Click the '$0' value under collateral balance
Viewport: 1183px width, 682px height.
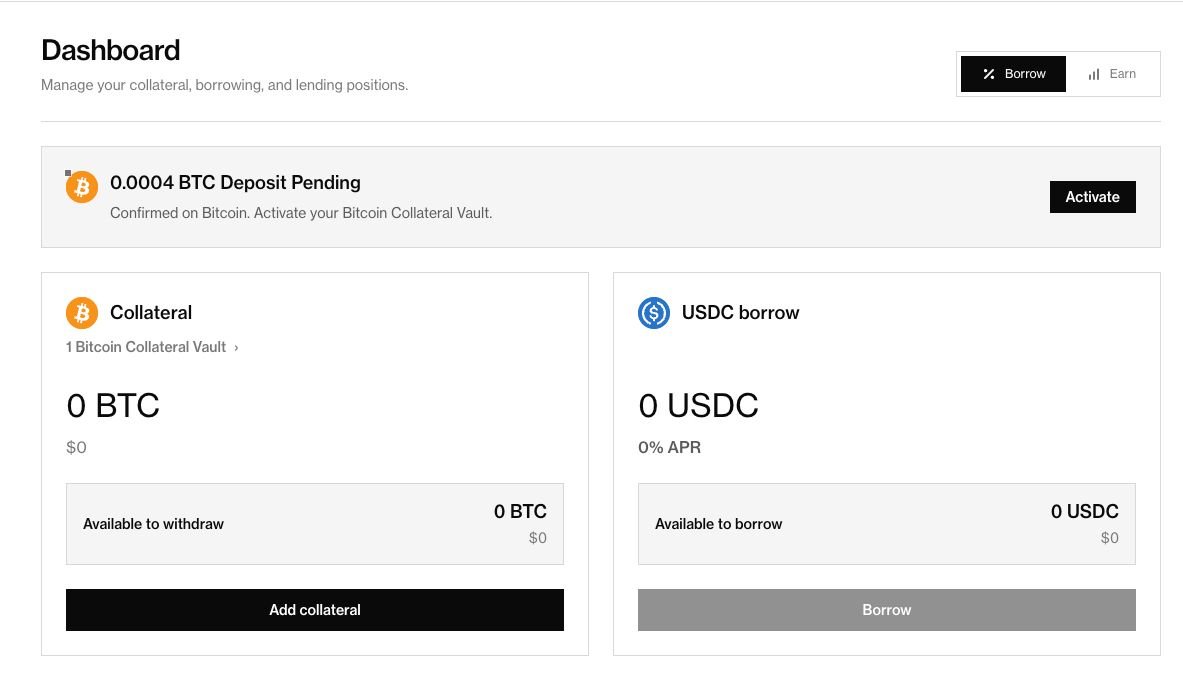coord(76,447)
